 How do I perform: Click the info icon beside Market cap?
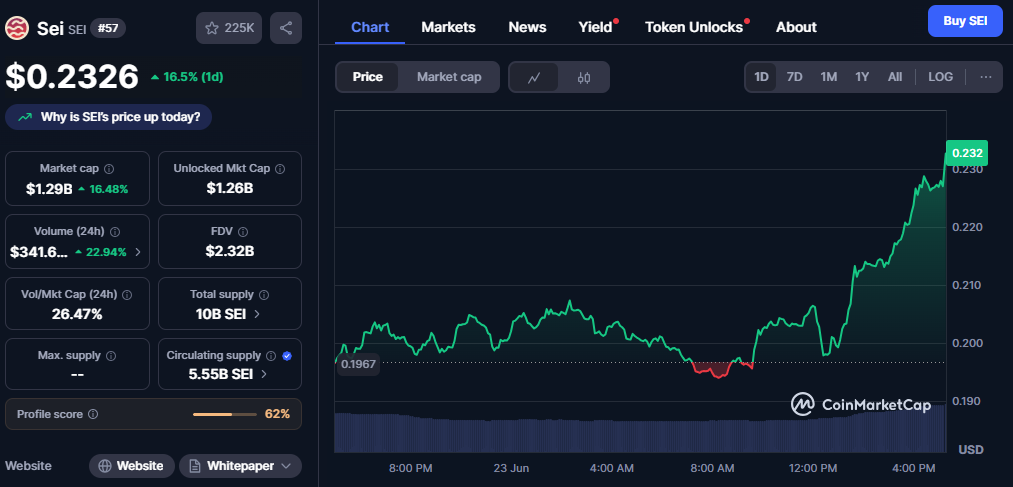[x=109, y=169]
